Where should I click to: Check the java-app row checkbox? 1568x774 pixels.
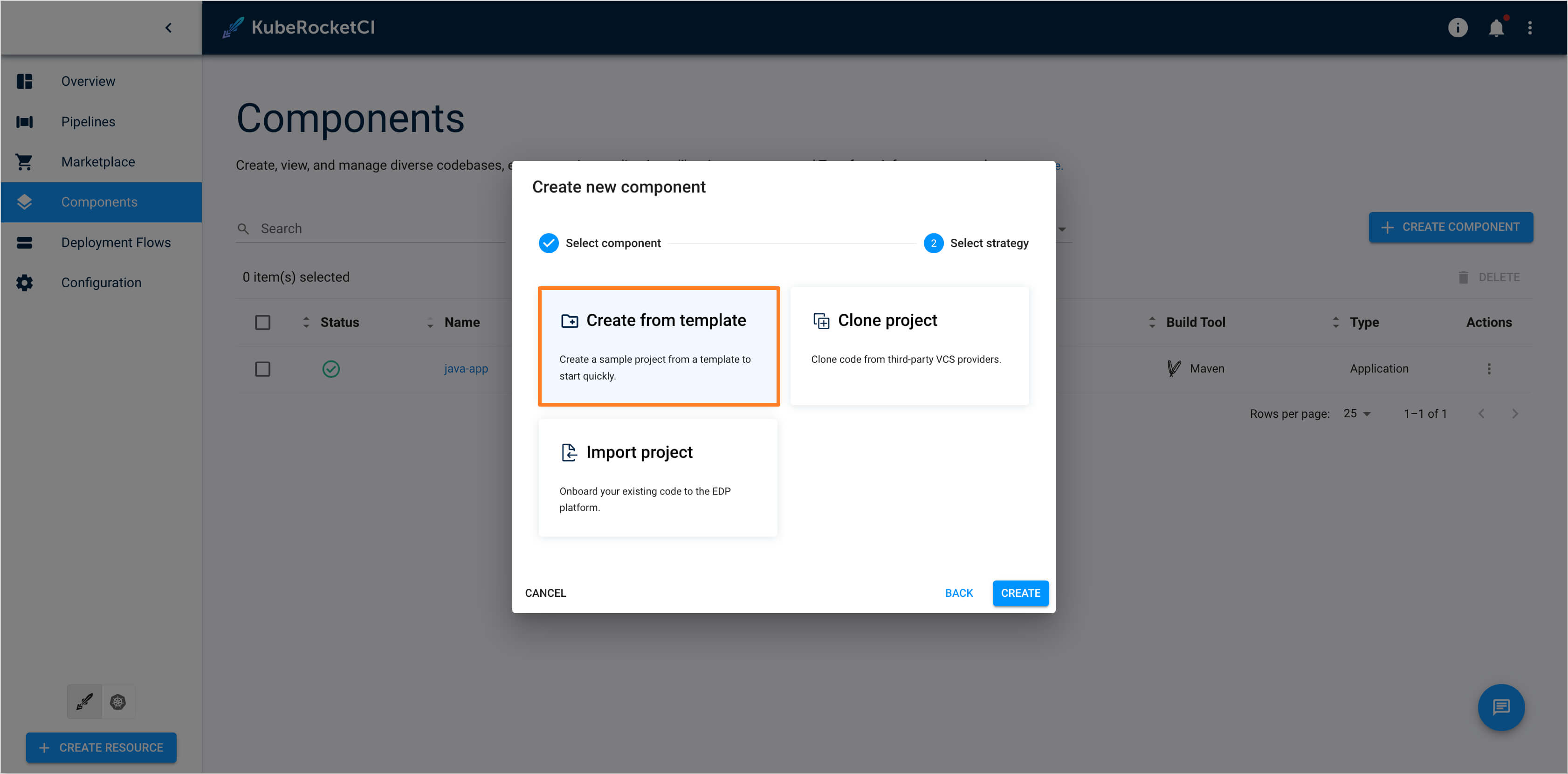[262, 369]
